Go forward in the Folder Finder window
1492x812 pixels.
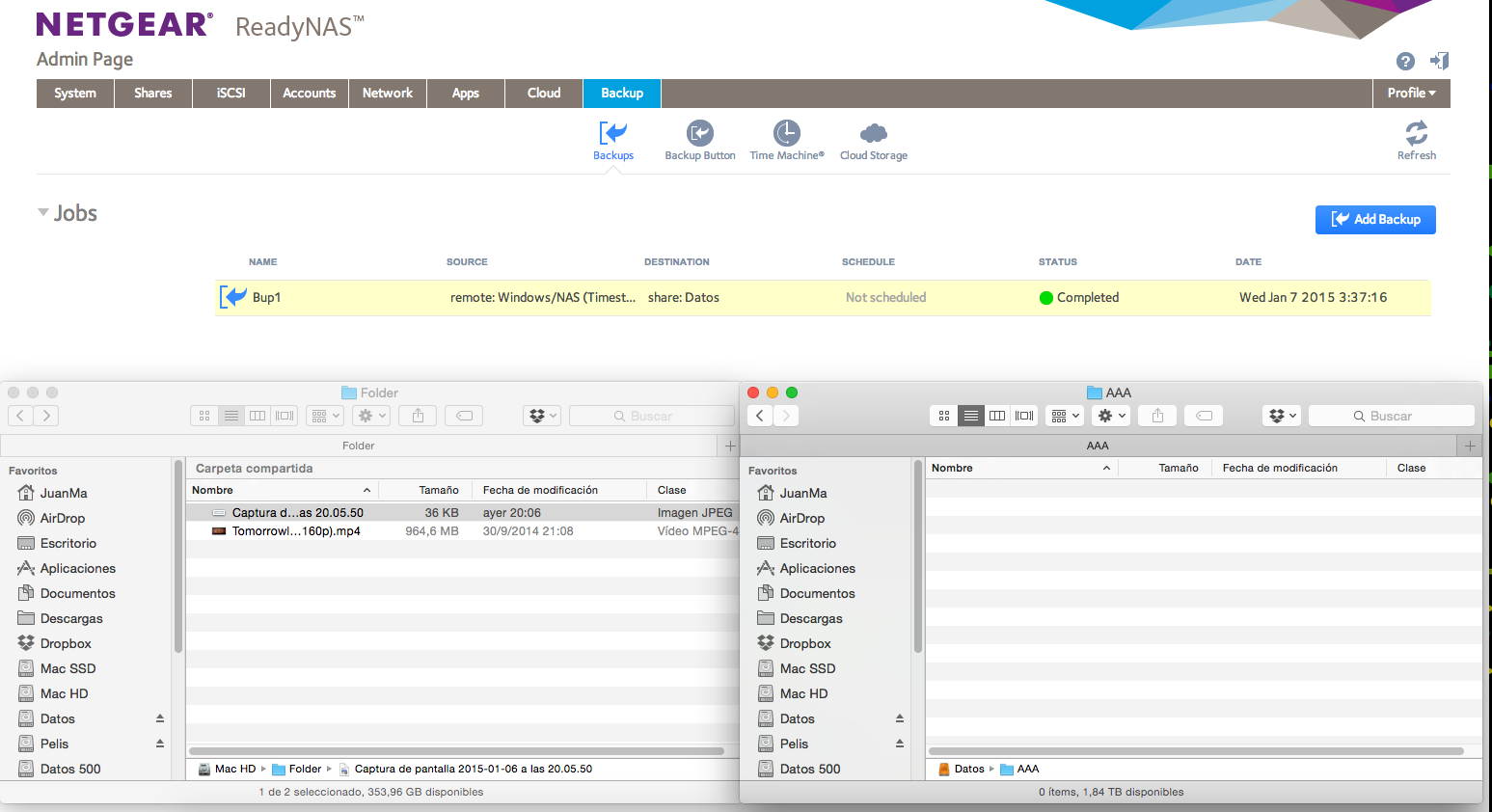point(46,416)
